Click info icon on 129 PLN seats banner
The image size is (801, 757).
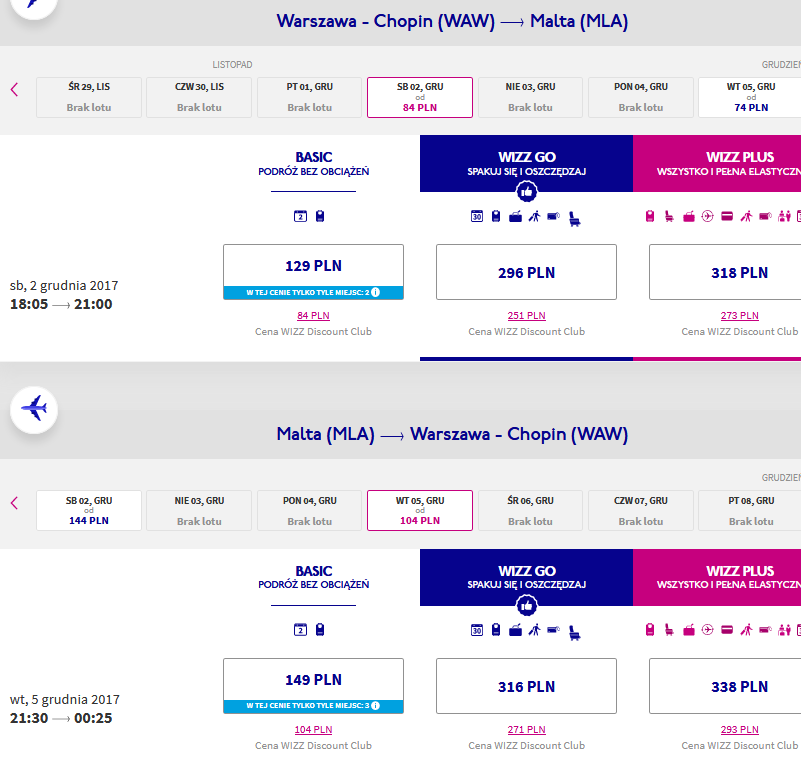point(375,292)
